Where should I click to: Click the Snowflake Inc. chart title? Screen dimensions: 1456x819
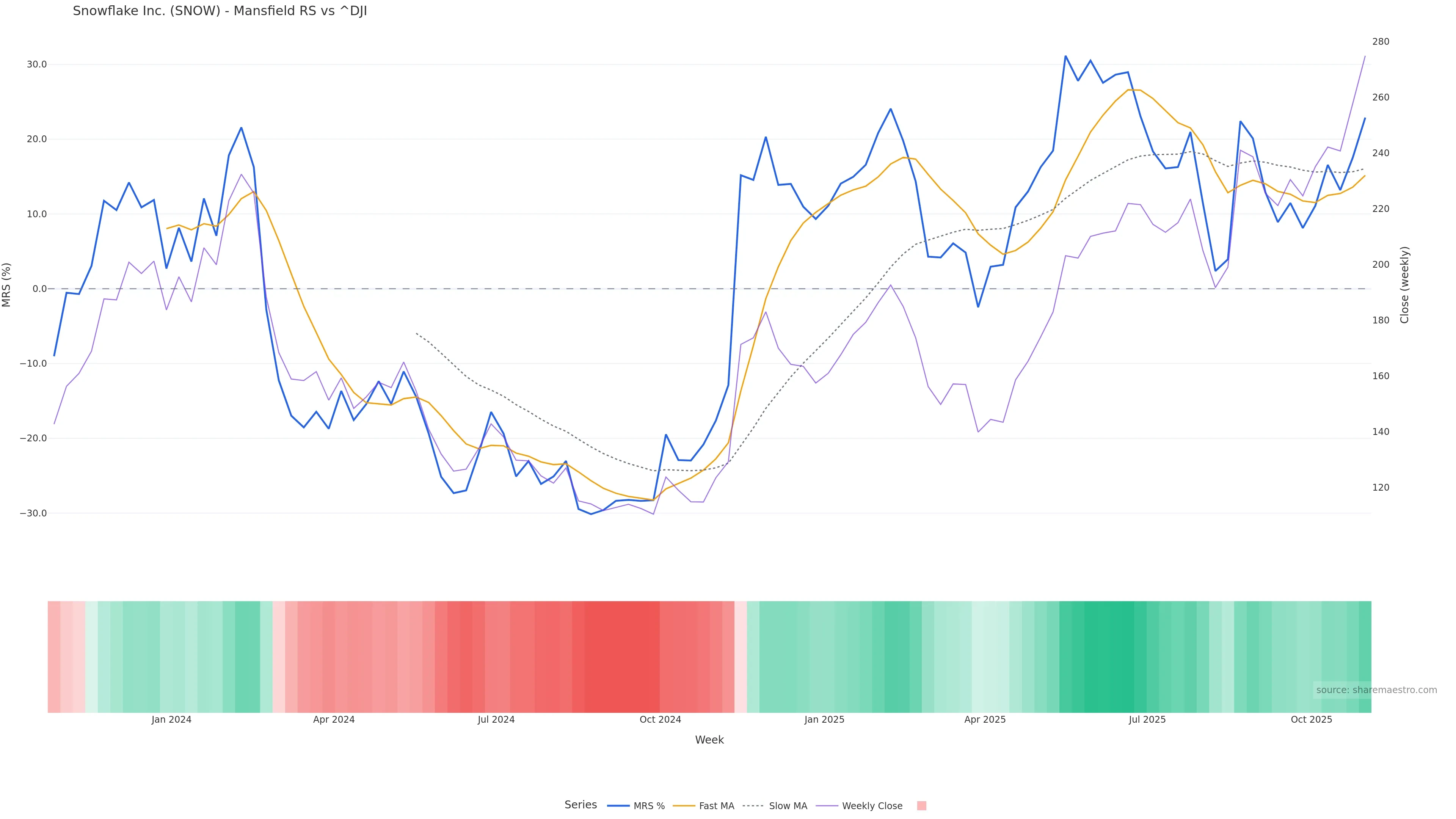tap(220, 11)
